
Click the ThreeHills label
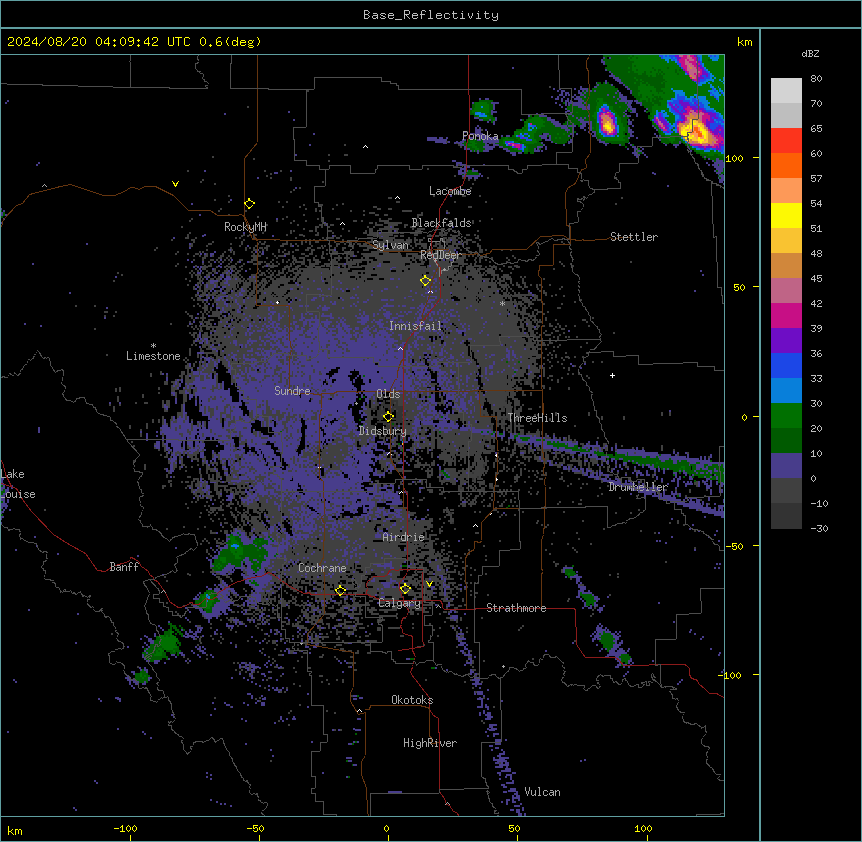tap(537, 418)
